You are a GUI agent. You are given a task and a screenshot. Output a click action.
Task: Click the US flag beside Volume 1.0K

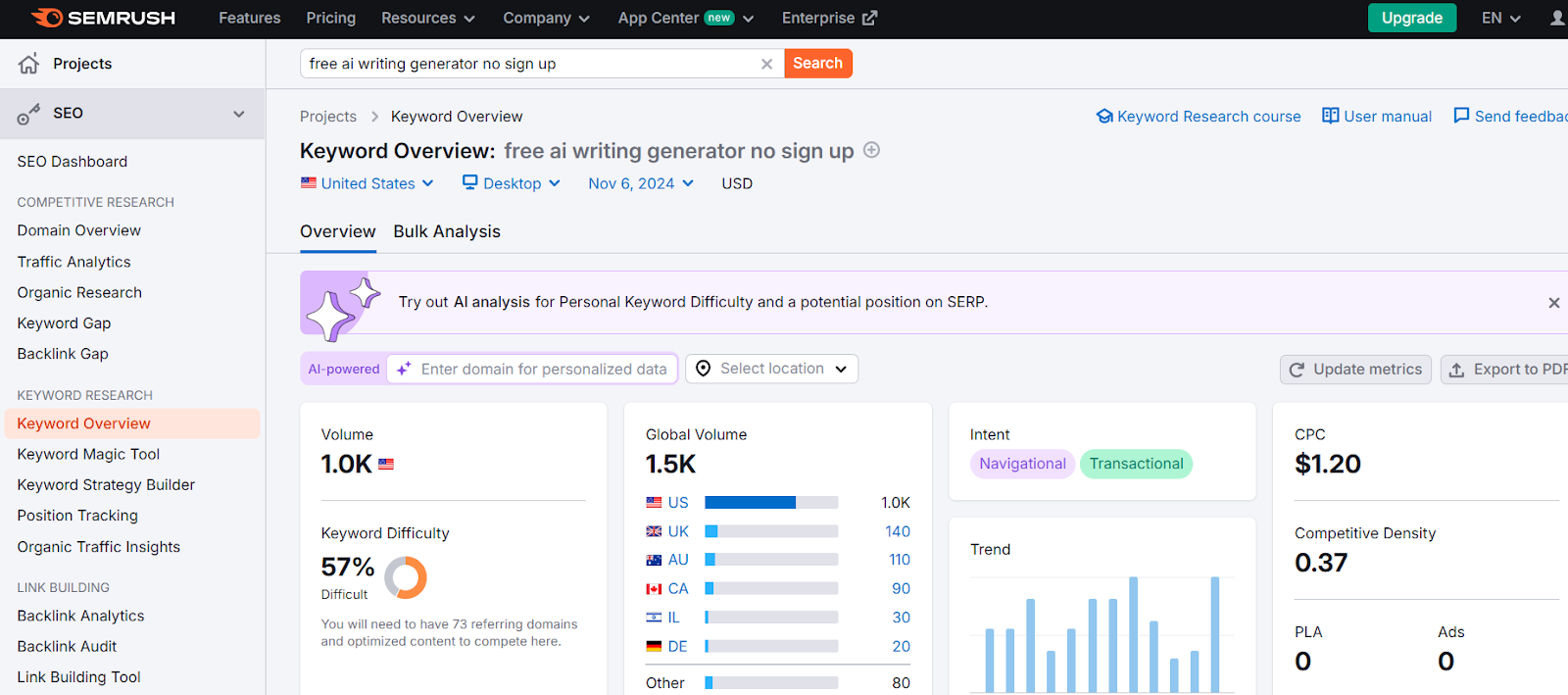pos(386,464)
